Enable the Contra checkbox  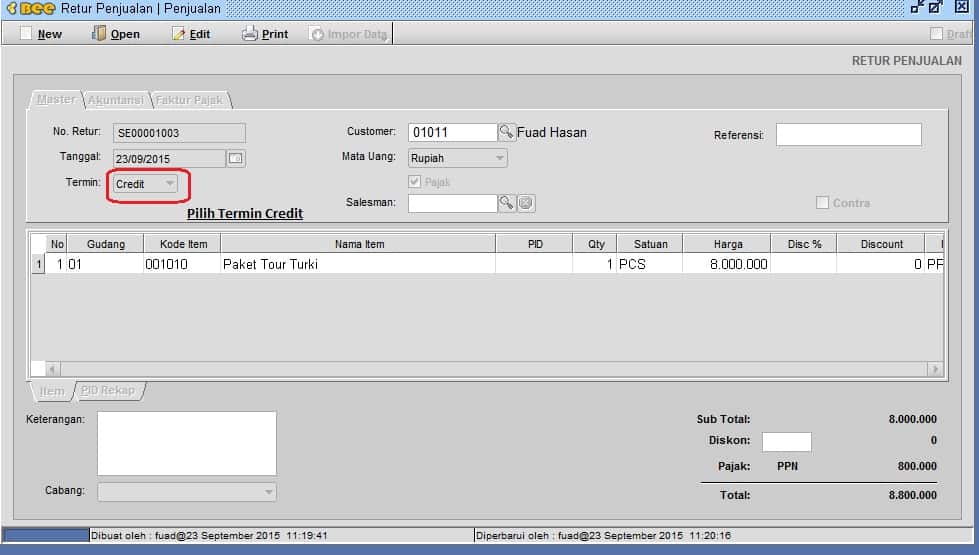click(823, 203)
